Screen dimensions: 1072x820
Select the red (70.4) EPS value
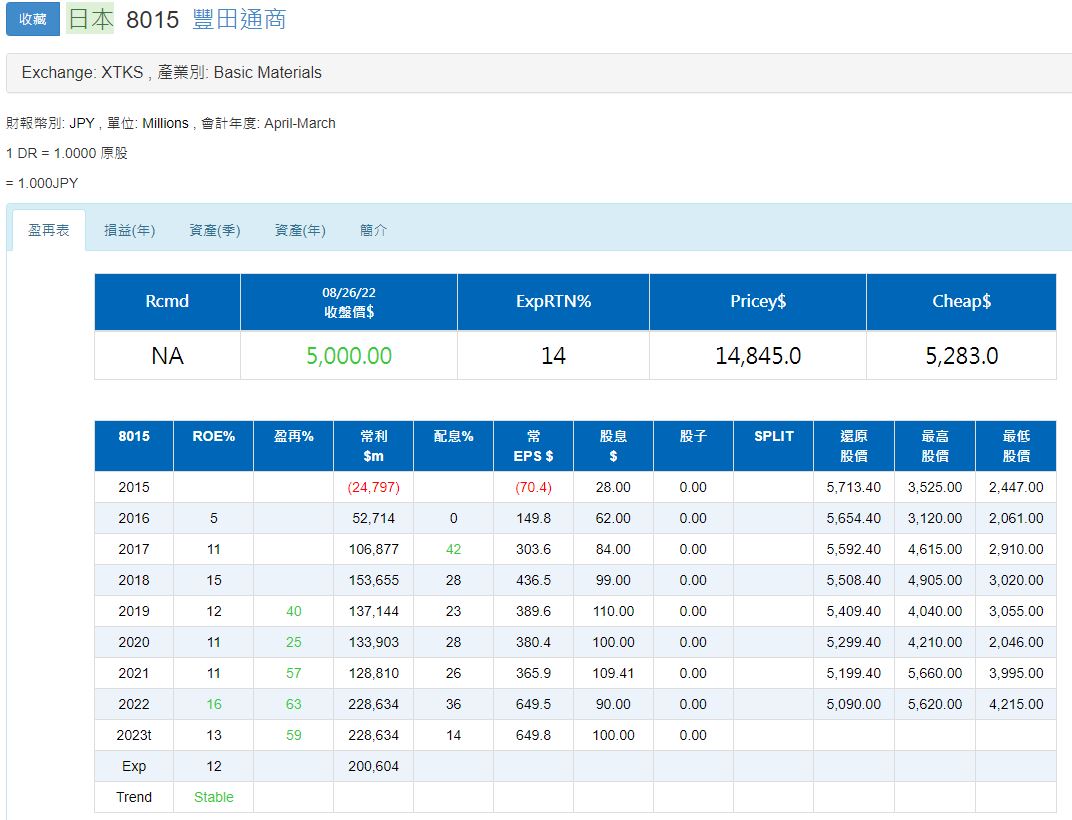tap(533, 488)
